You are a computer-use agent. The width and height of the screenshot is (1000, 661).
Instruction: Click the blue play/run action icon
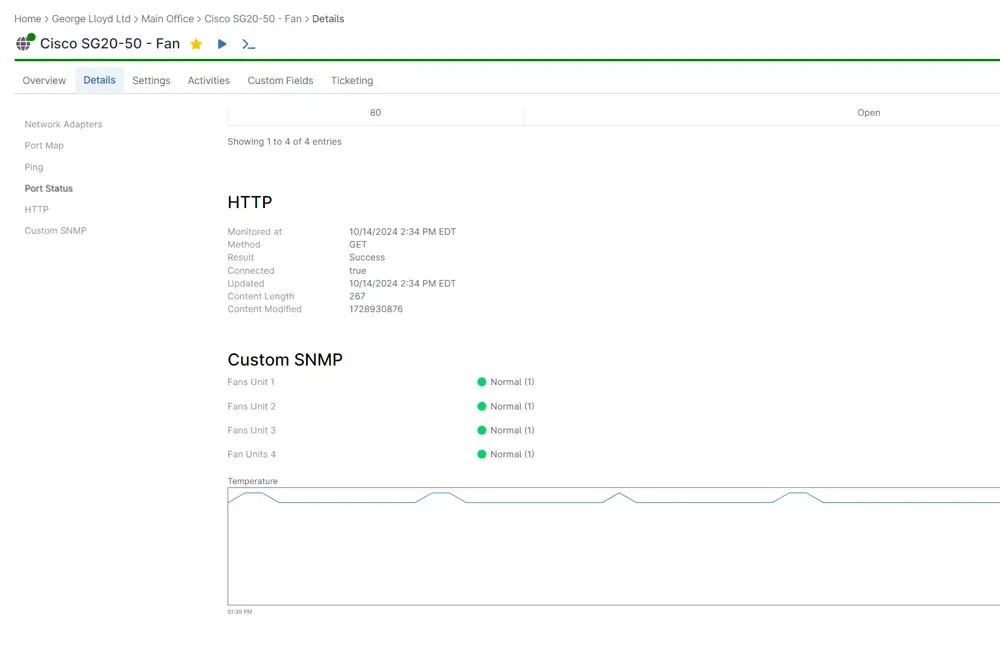(222, 44)
